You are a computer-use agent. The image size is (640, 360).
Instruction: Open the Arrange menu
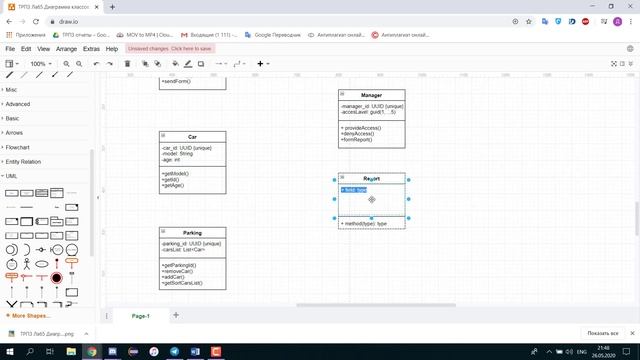(x=67, y=49)
